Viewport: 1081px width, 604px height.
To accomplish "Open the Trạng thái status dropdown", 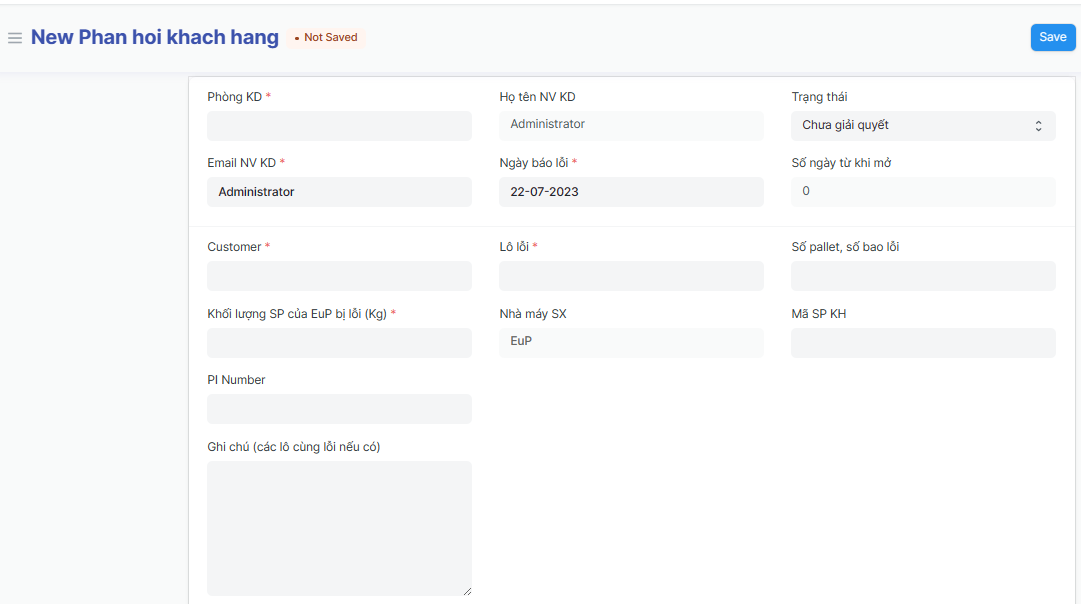I will [922, 126].
